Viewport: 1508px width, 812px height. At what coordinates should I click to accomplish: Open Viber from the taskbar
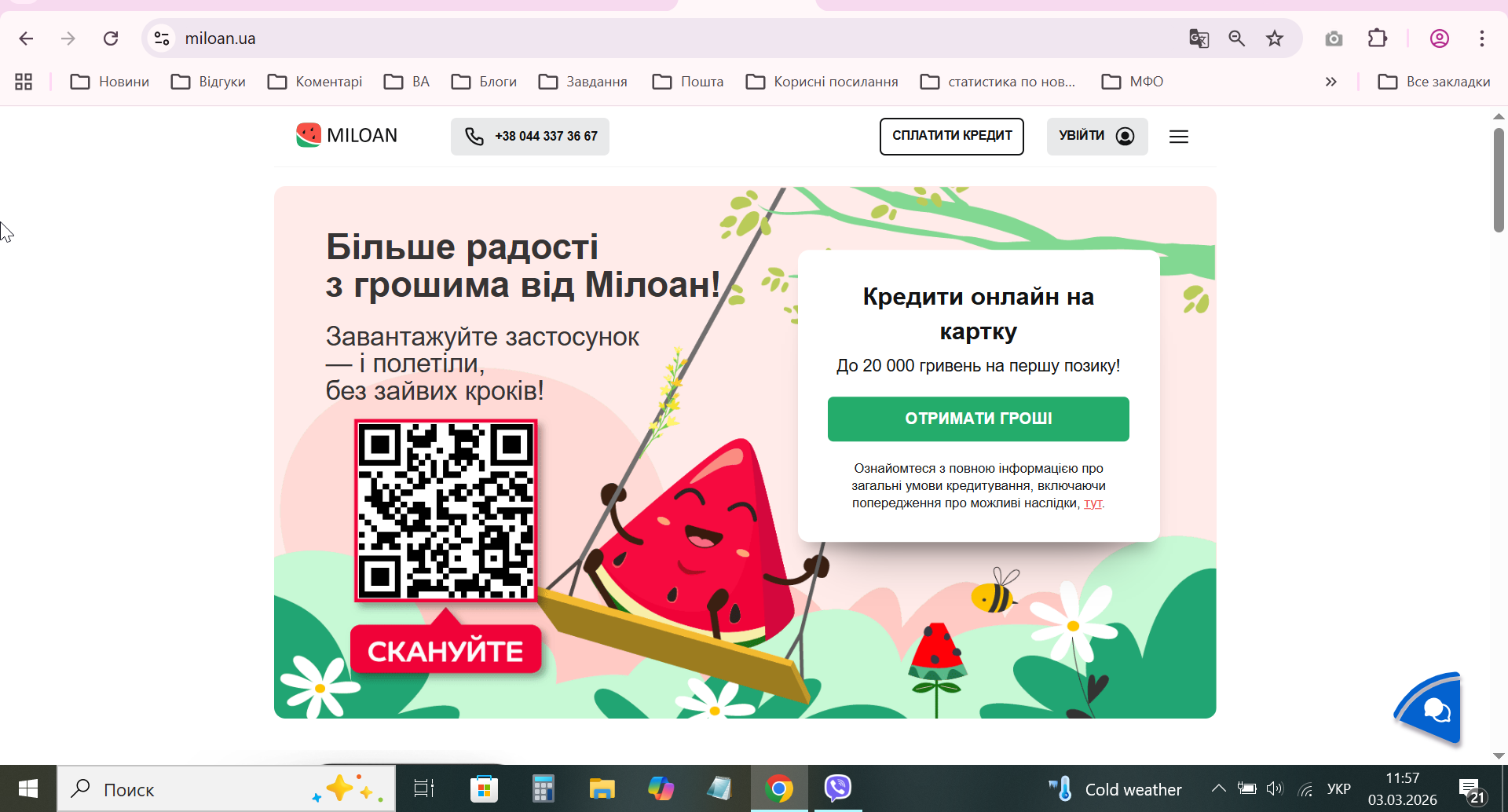point(838,788)
